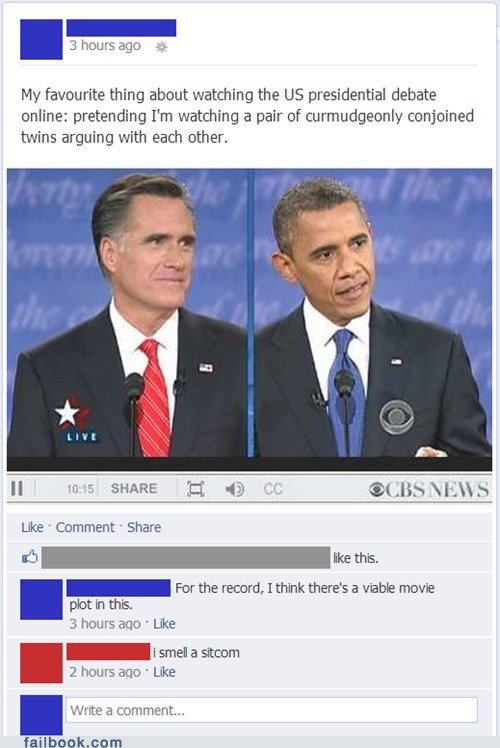Click the CBS eye watermark on video
500x748 pixels.
(396, 417)
